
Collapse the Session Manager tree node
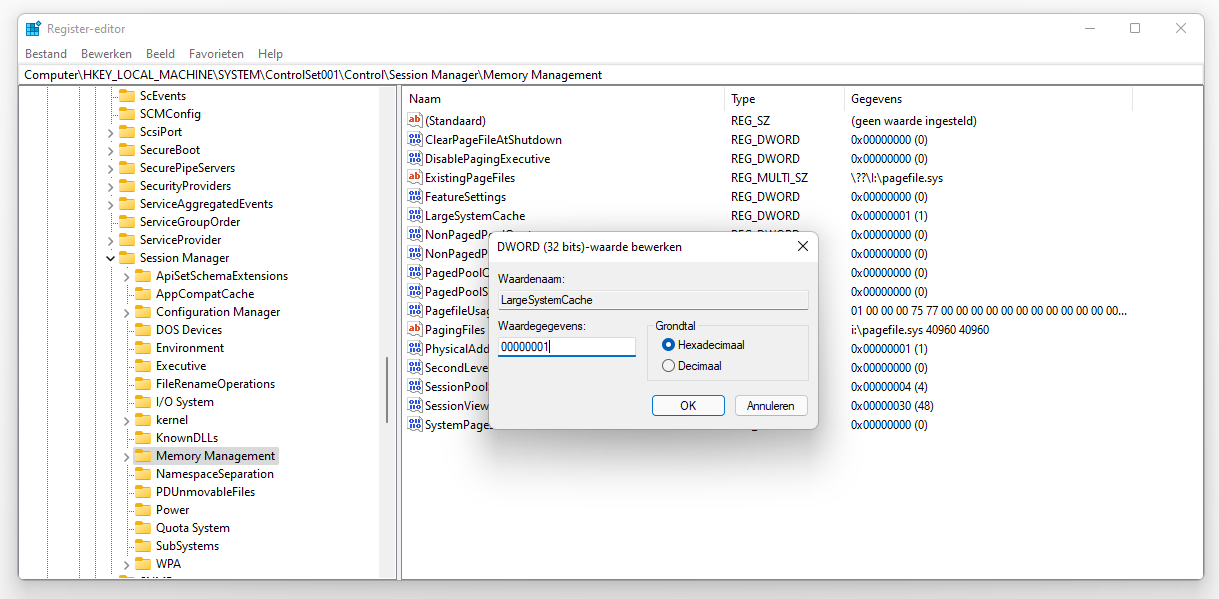110,257
